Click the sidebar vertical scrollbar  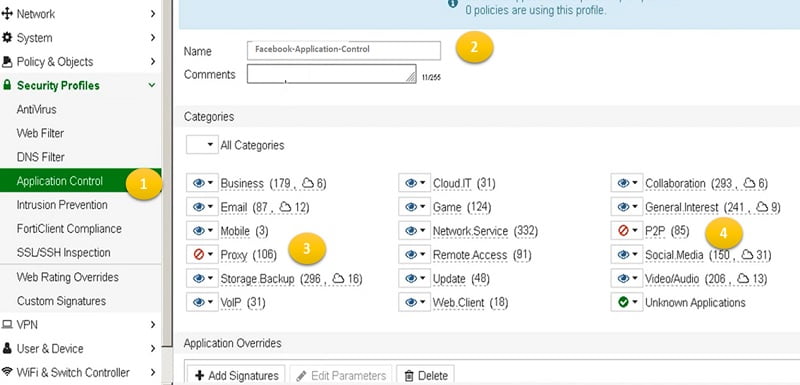pos(167,173)
